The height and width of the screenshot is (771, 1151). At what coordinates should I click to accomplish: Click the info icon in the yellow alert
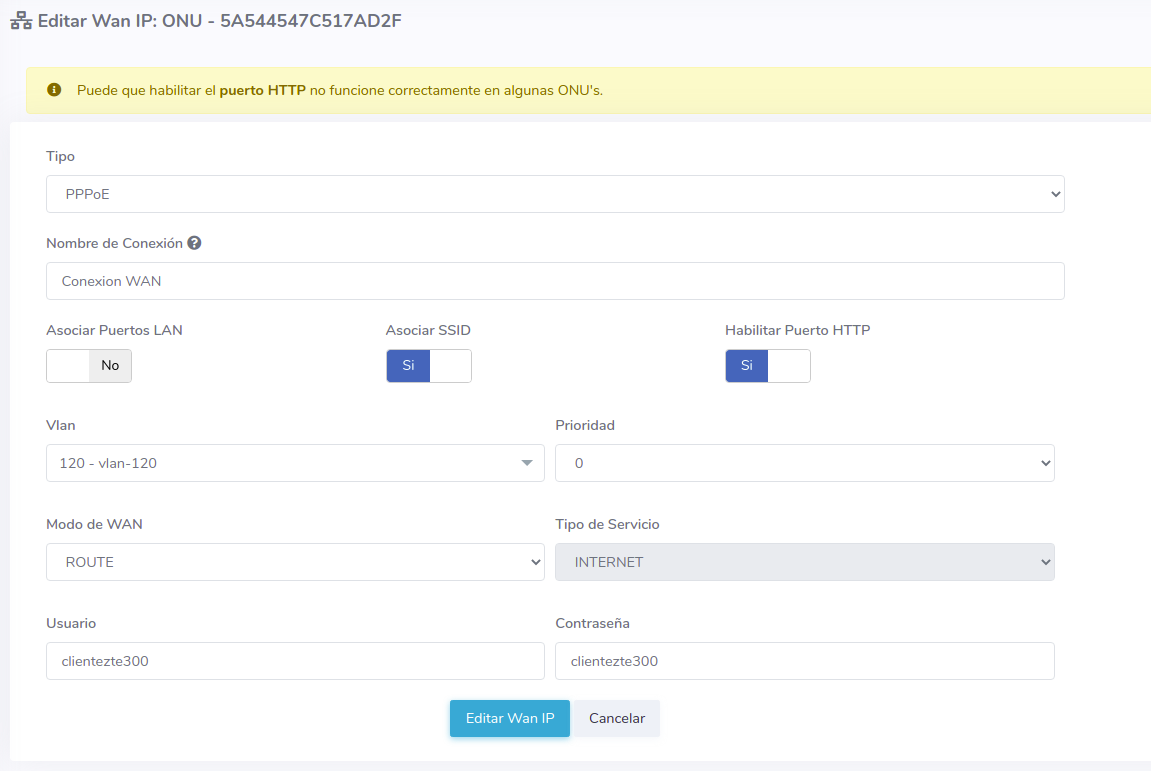tap(55, 90)
